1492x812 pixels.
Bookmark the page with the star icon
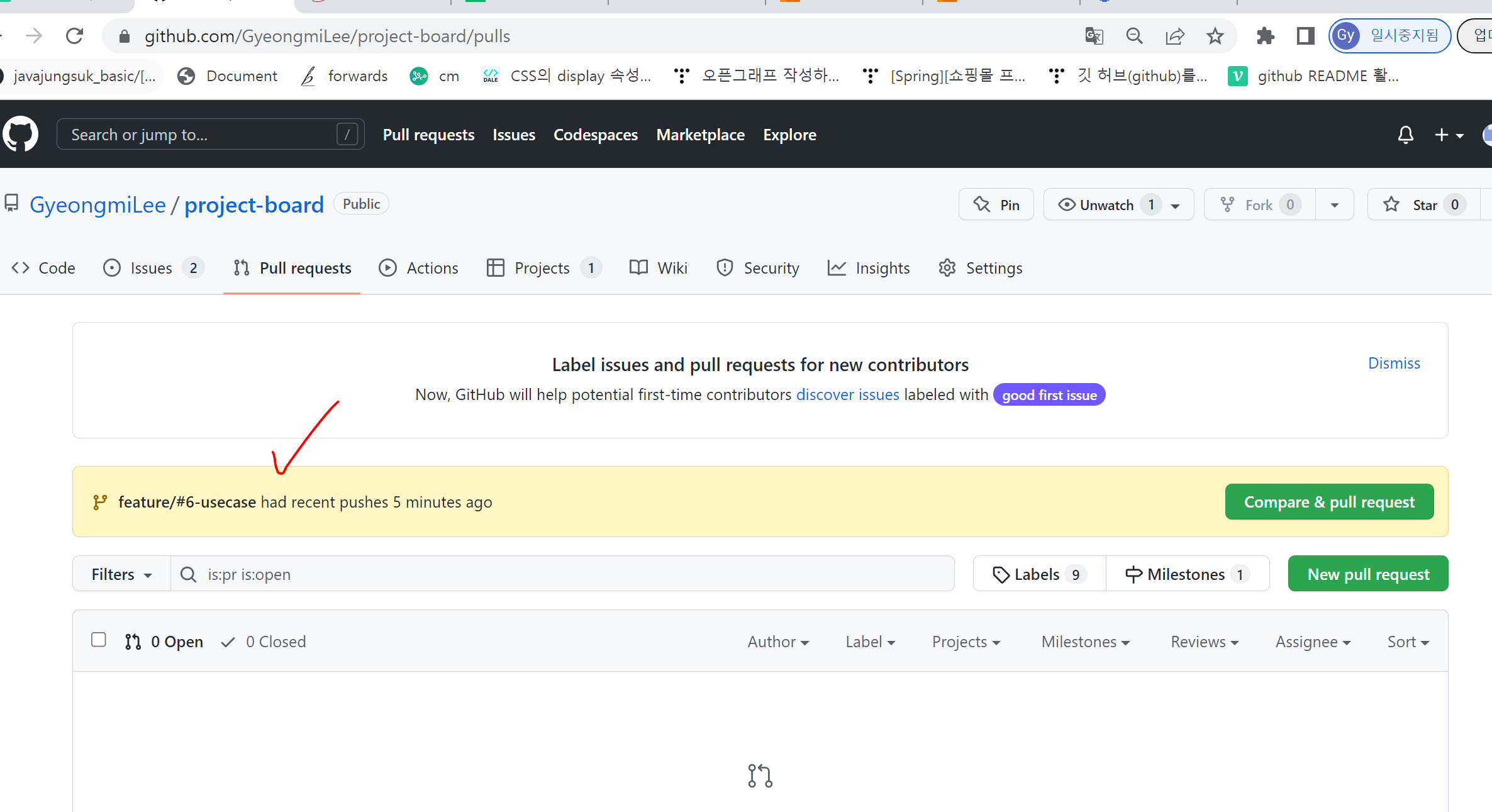click(1215, 36)
